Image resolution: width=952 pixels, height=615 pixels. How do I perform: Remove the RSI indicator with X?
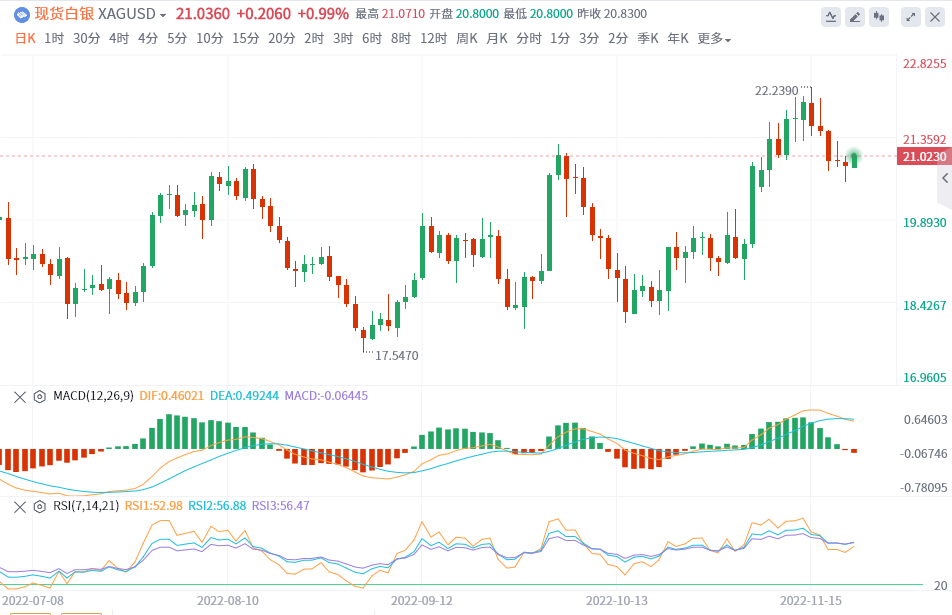(20, 507)
